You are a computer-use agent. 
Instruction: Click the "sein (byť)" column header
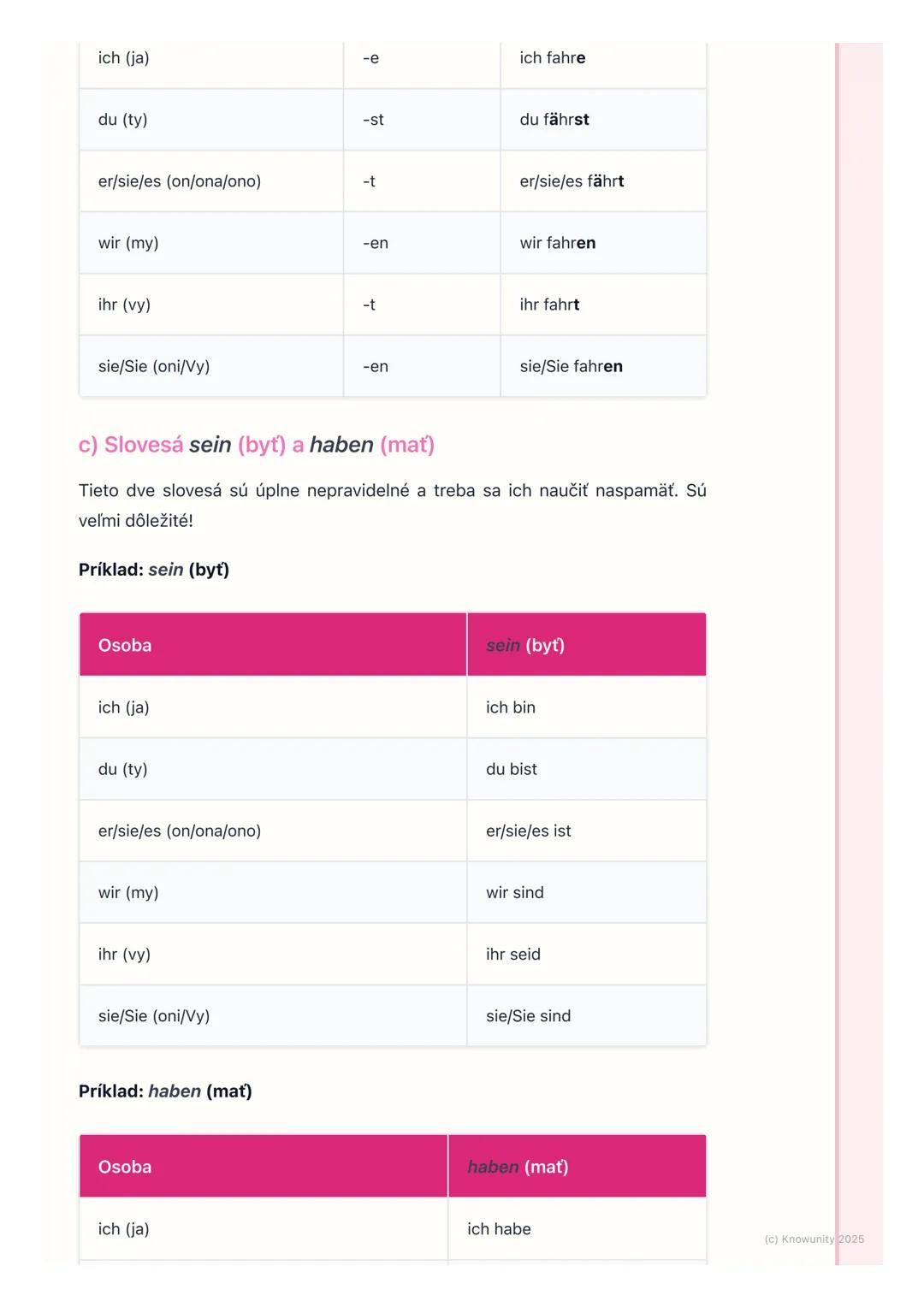[525, 645]
